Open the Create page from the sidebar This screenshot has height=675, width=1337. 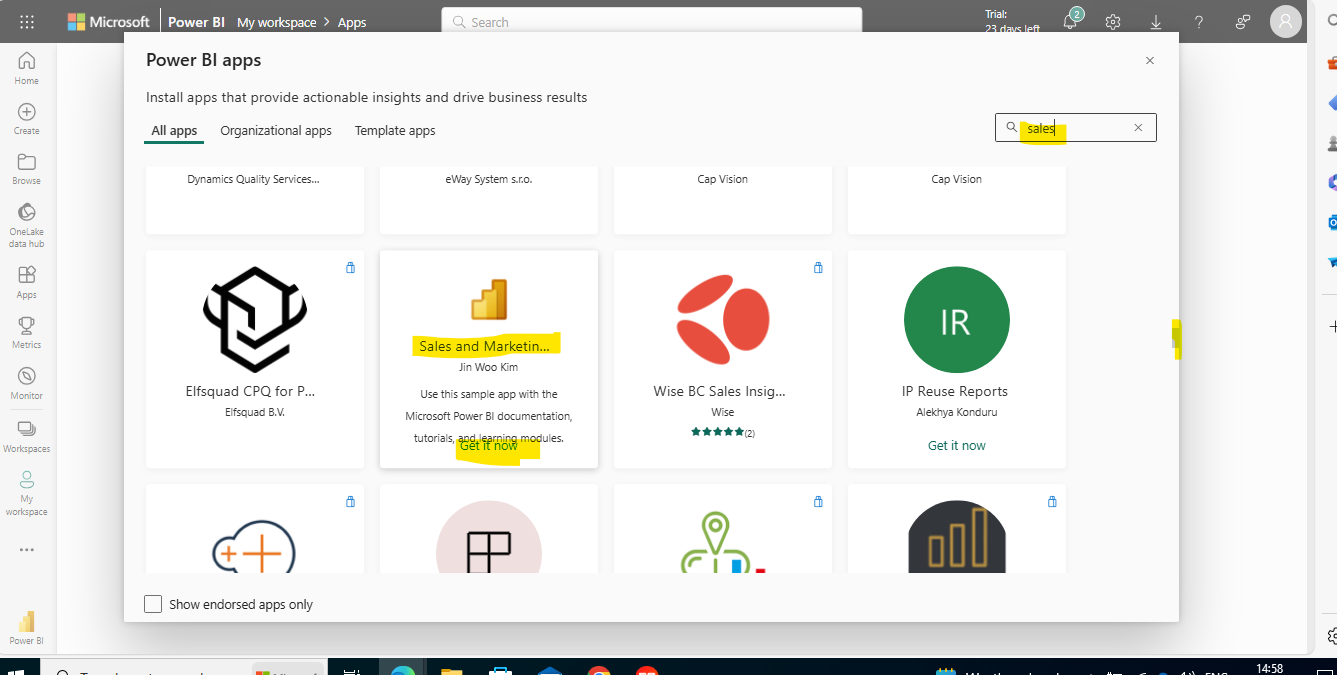click(x=27, y=119)
